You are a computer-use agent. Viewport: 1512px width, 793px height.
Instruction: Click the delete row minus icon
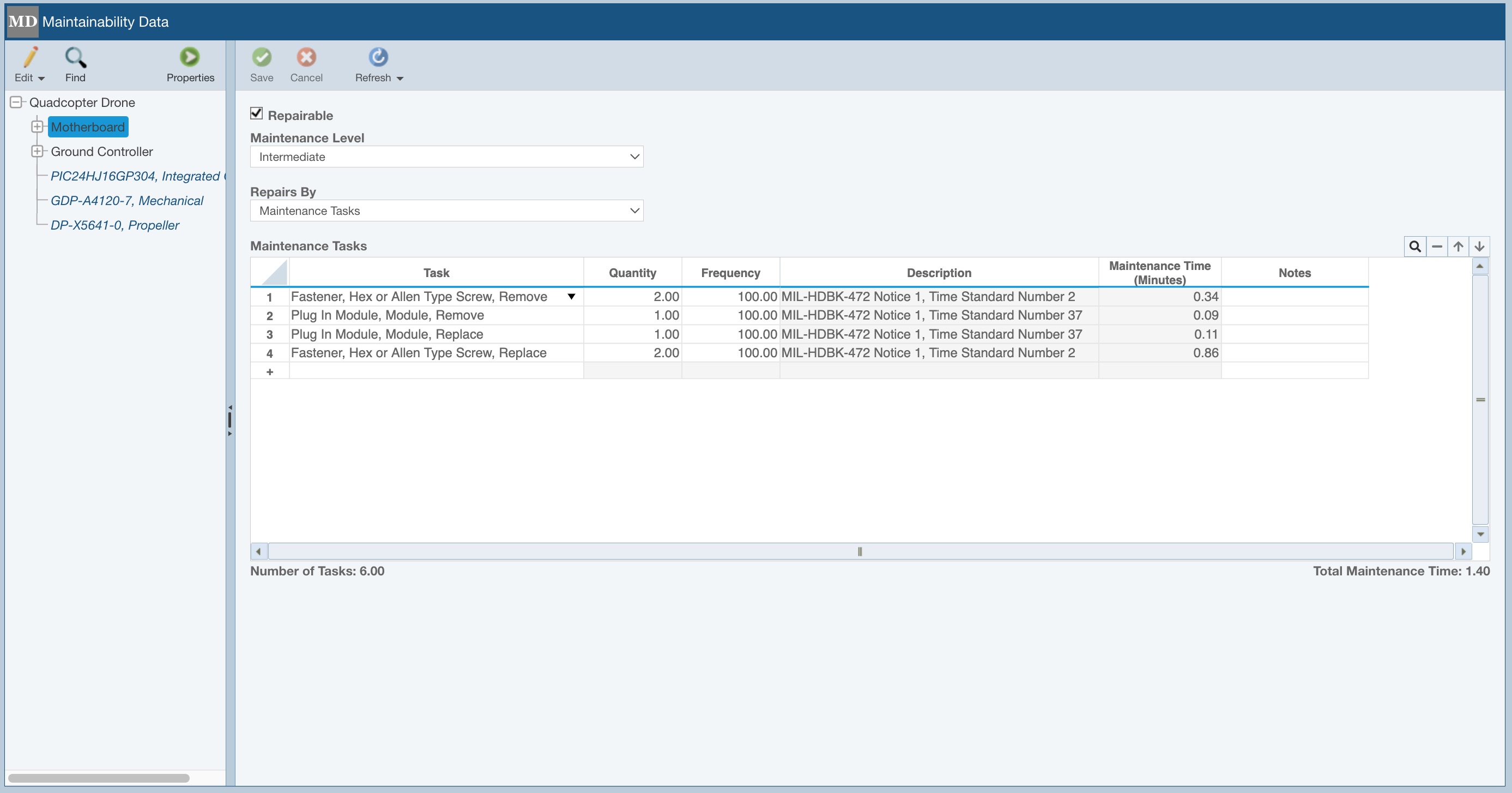pyautogui.click(x=1436, y=247)
